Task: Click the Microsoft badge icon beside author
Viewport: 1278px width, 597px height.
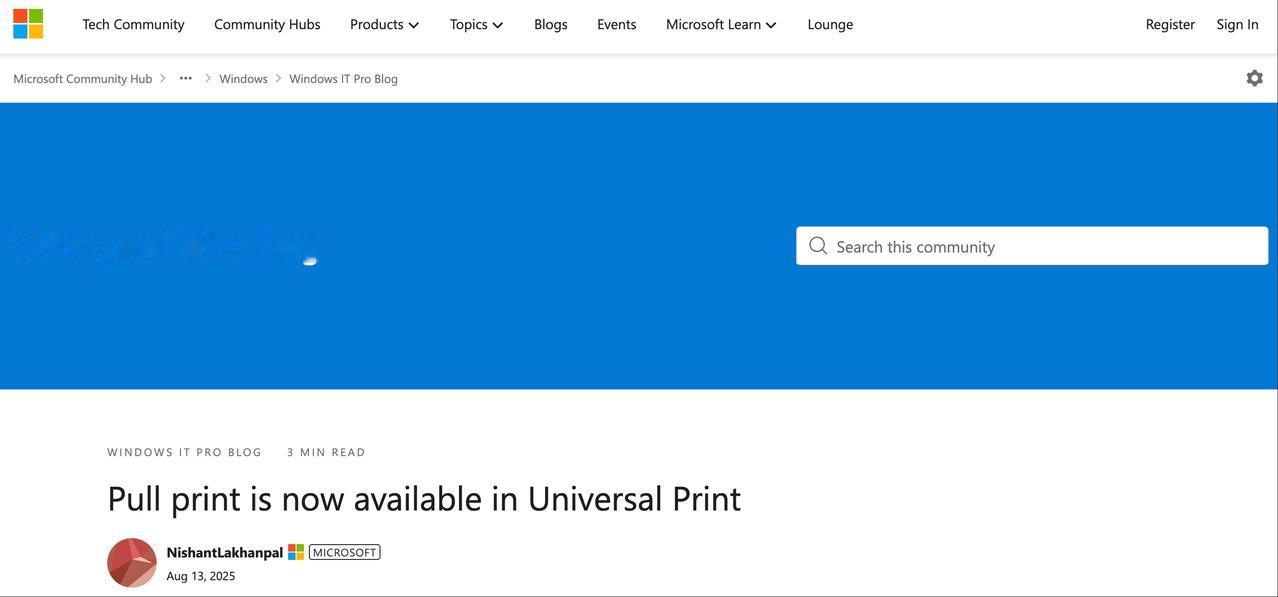Action: [x=296, y=552]
